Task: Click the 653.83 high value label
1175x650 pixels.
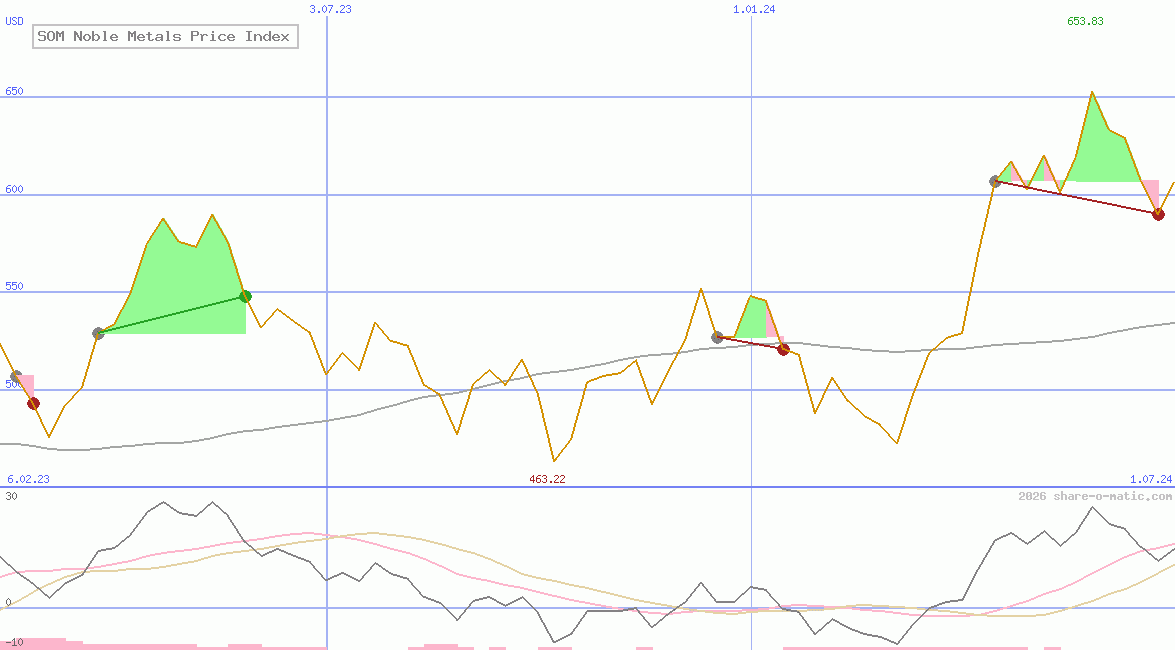Action: [1085, 18]
